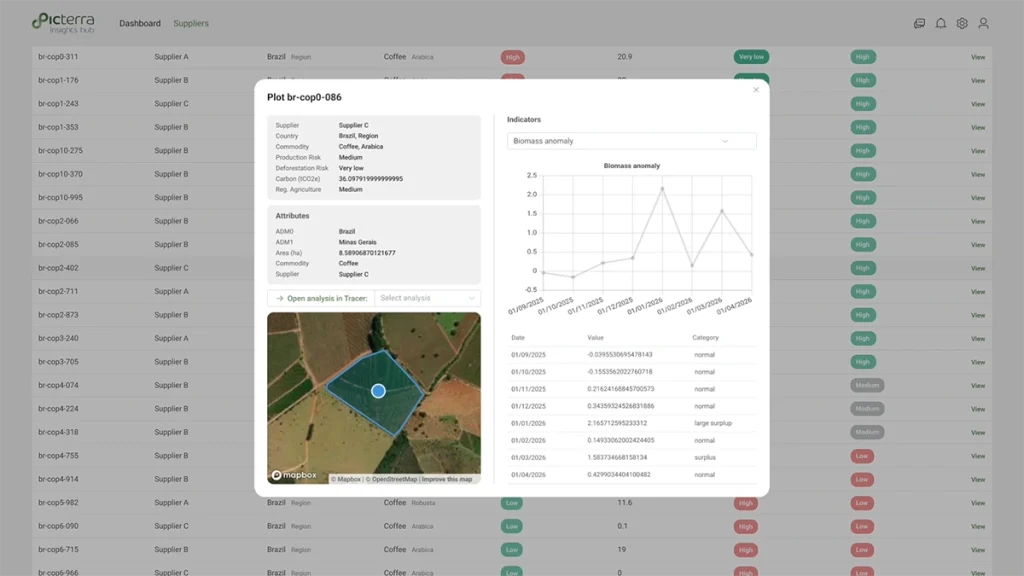Click the Plot br-cop0-086 dialog title
The width and height of the screenshot is (1024, 576).
tap(304, 97)
